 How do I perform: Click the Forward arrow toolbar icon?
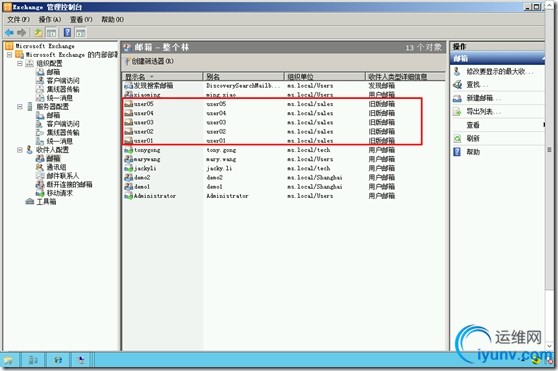(x=22, y=33)
